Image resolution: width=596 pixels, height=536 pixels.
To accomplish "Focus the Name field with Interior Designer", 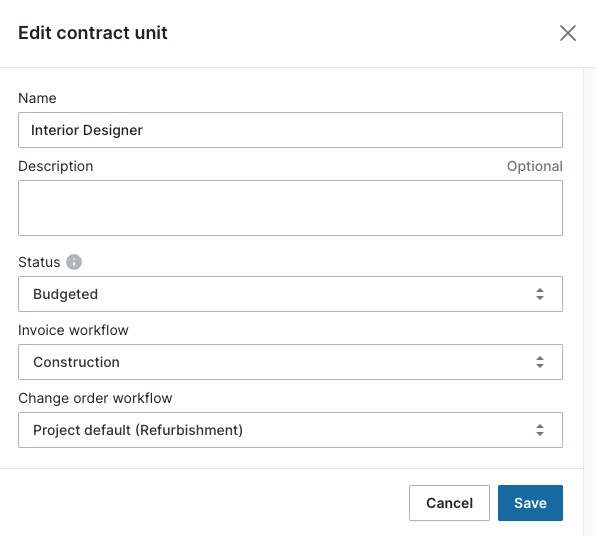I will pyautogui.click(x=290, y=130).
